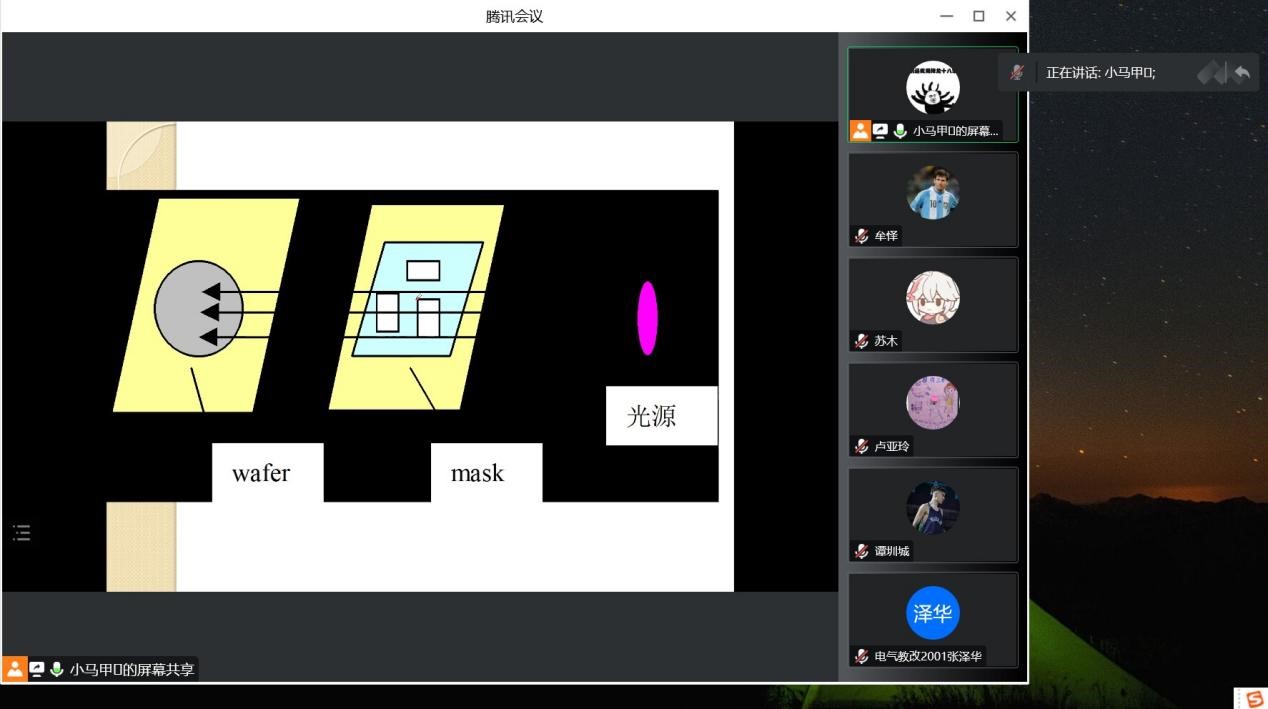This screenshot has height=709, width=1268.
Task: Select 谭圳城's avatar thumbnail
Action: [x=932, y=508]
